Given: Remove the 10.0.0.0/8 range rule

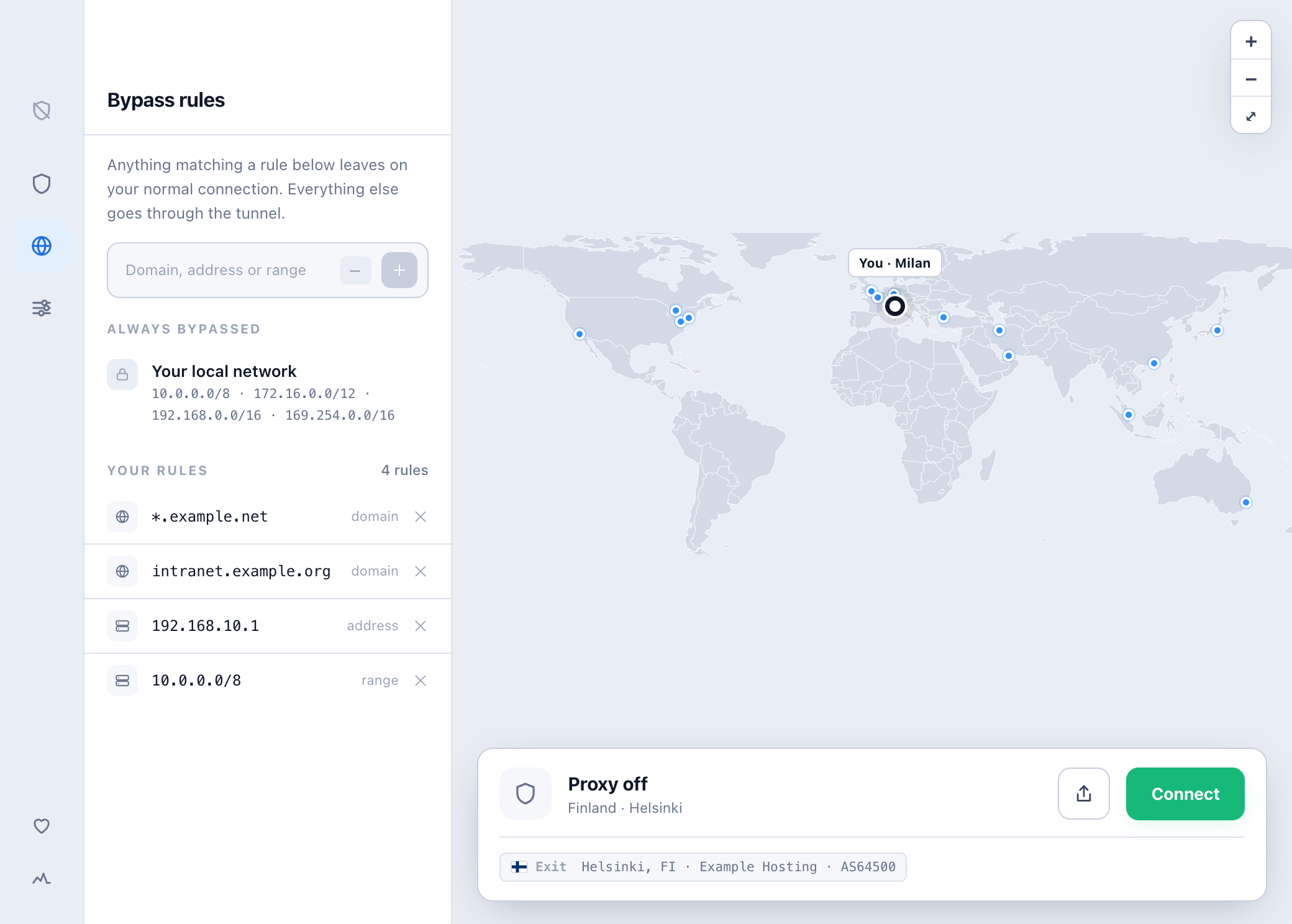Looking at the screenshot, I should click(x=421, y=681).
